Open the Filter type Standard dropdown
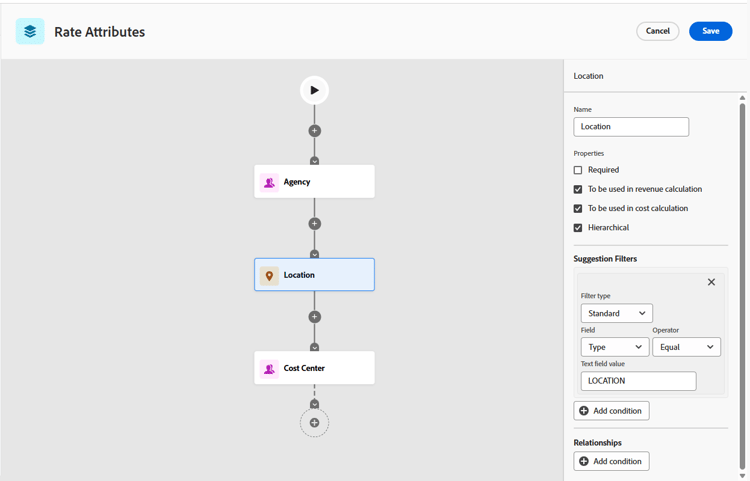 [x=616, y=313]
